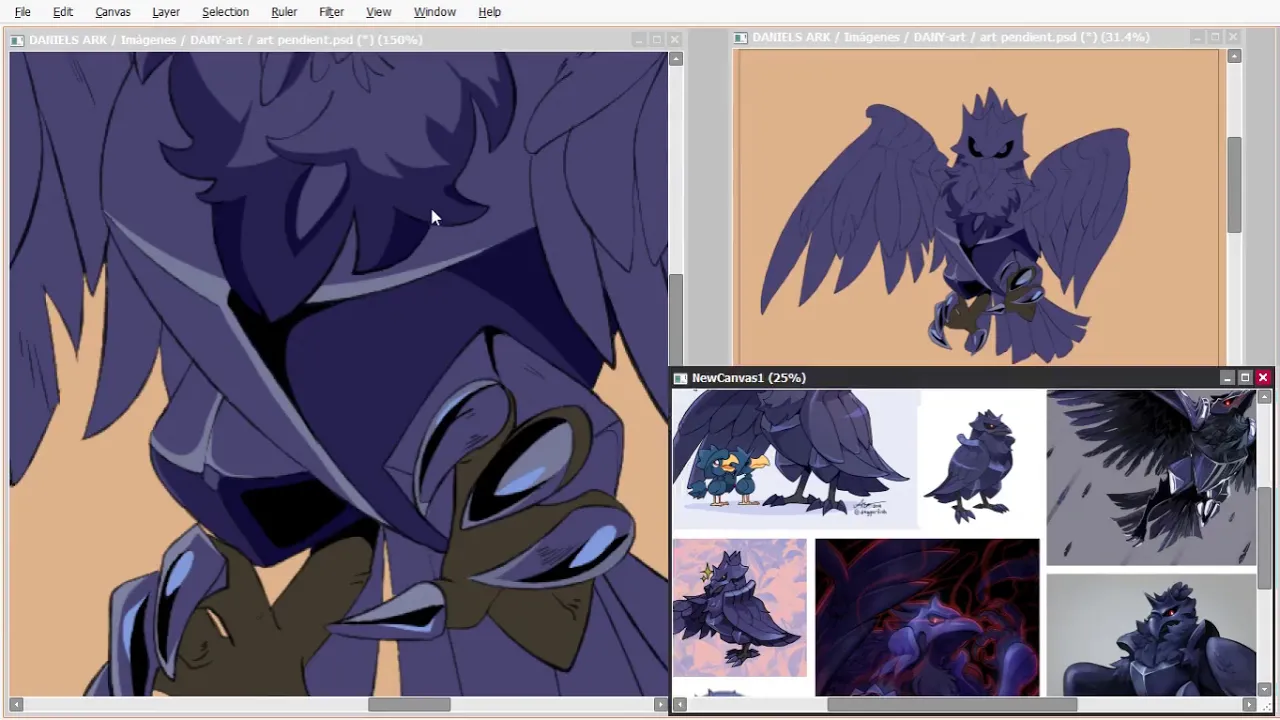Minimize the 150% art pendient.psd window
Viewport: 1280px width, 720px height.
coord(638,39)
